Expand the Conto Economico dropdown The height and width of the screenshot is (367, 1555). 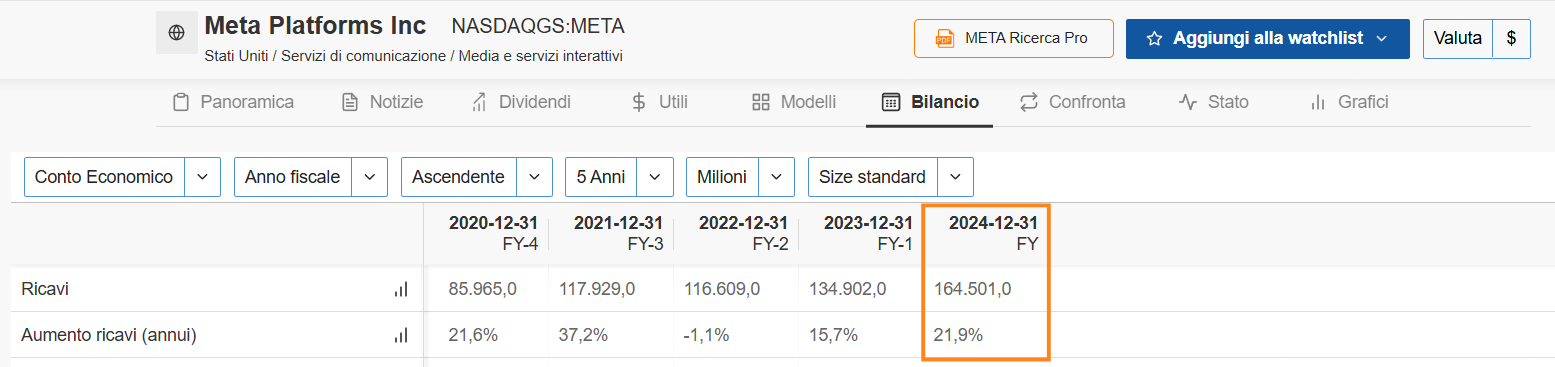(x=122, y=177)
